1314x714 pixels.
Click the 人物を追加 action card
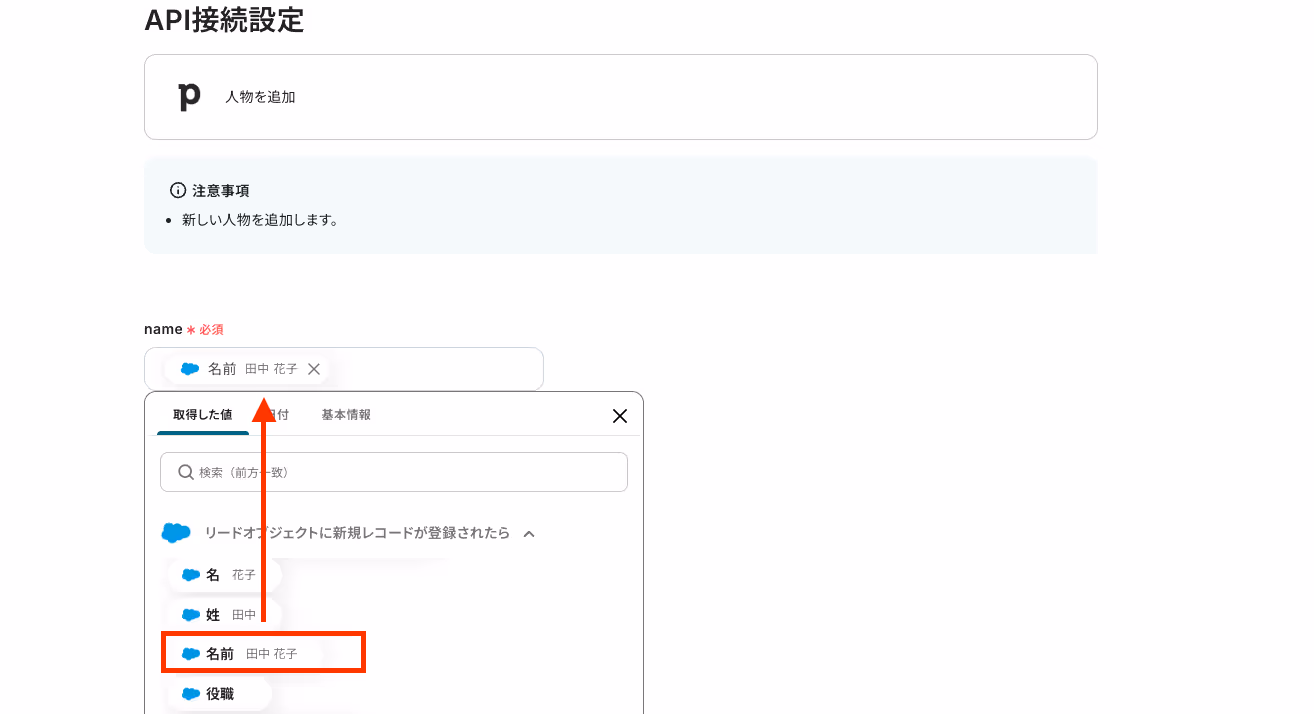pyautogui.click(x=621, y=97)
